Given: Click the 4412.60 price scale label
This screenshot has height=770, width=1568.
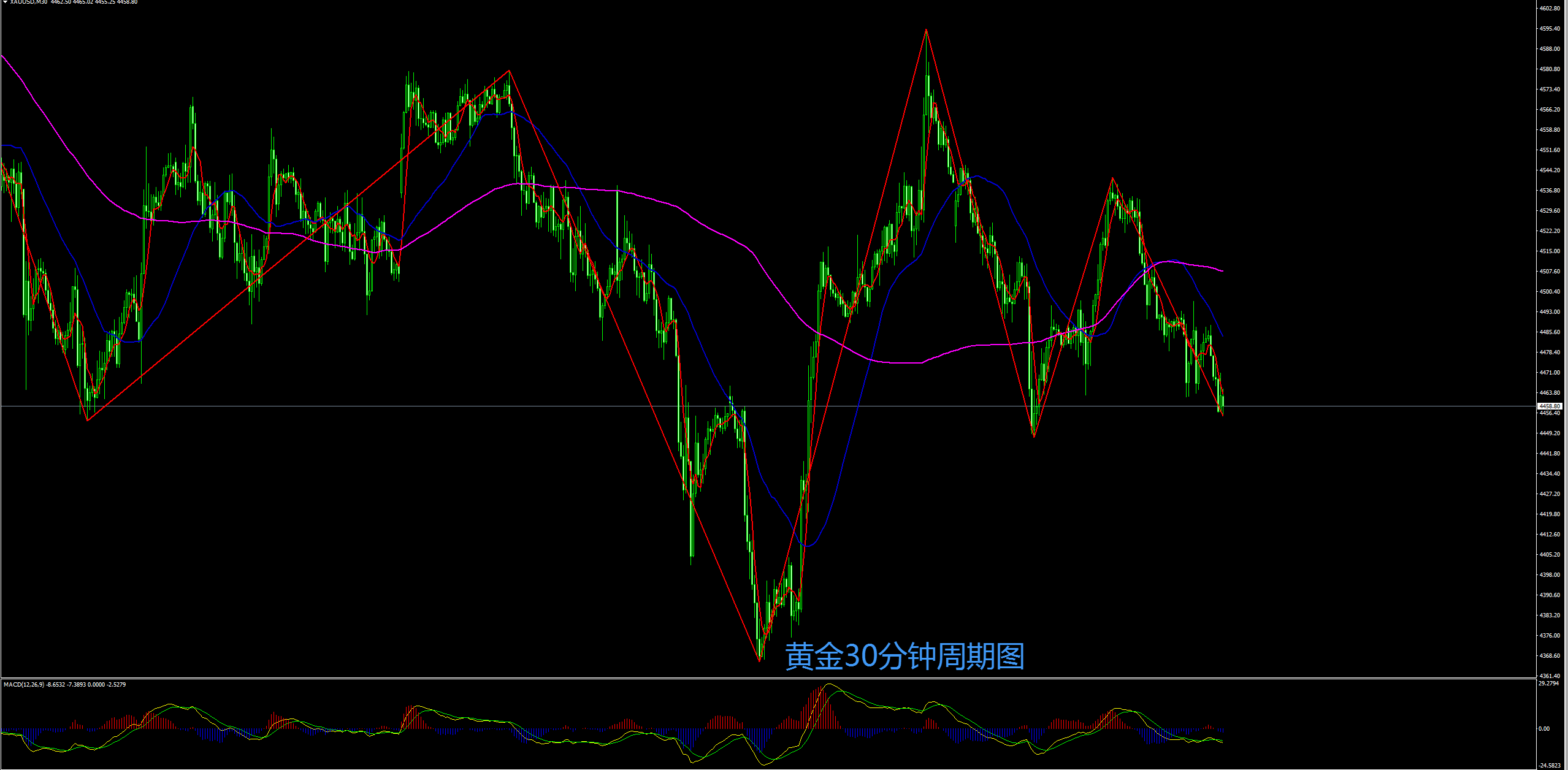Looking at the screenshot, I should (1550, 534).
